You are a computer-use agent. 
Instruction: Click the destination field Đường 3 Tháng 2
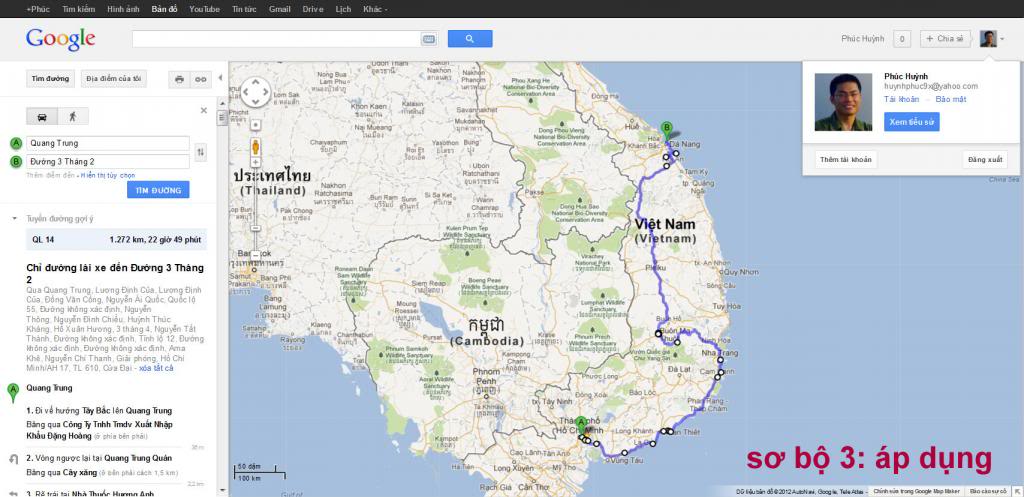(x=108, y=161)
